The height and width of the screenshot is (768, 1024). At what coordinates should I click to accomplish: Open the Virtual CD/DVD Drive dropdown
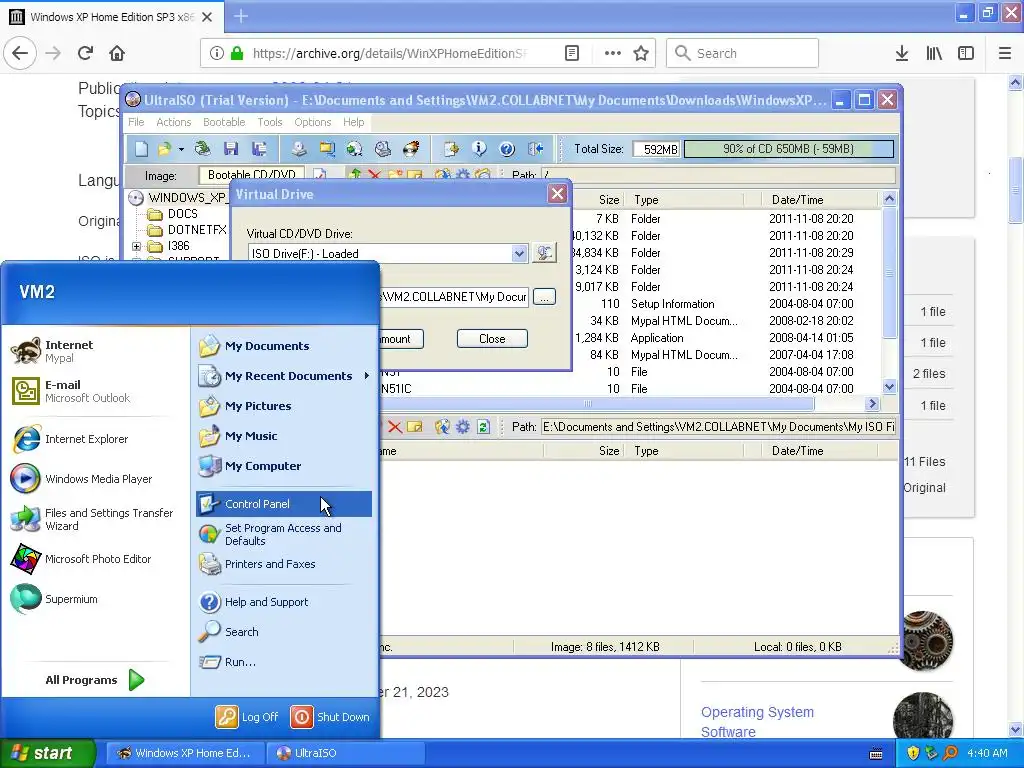tap(519, 253)
